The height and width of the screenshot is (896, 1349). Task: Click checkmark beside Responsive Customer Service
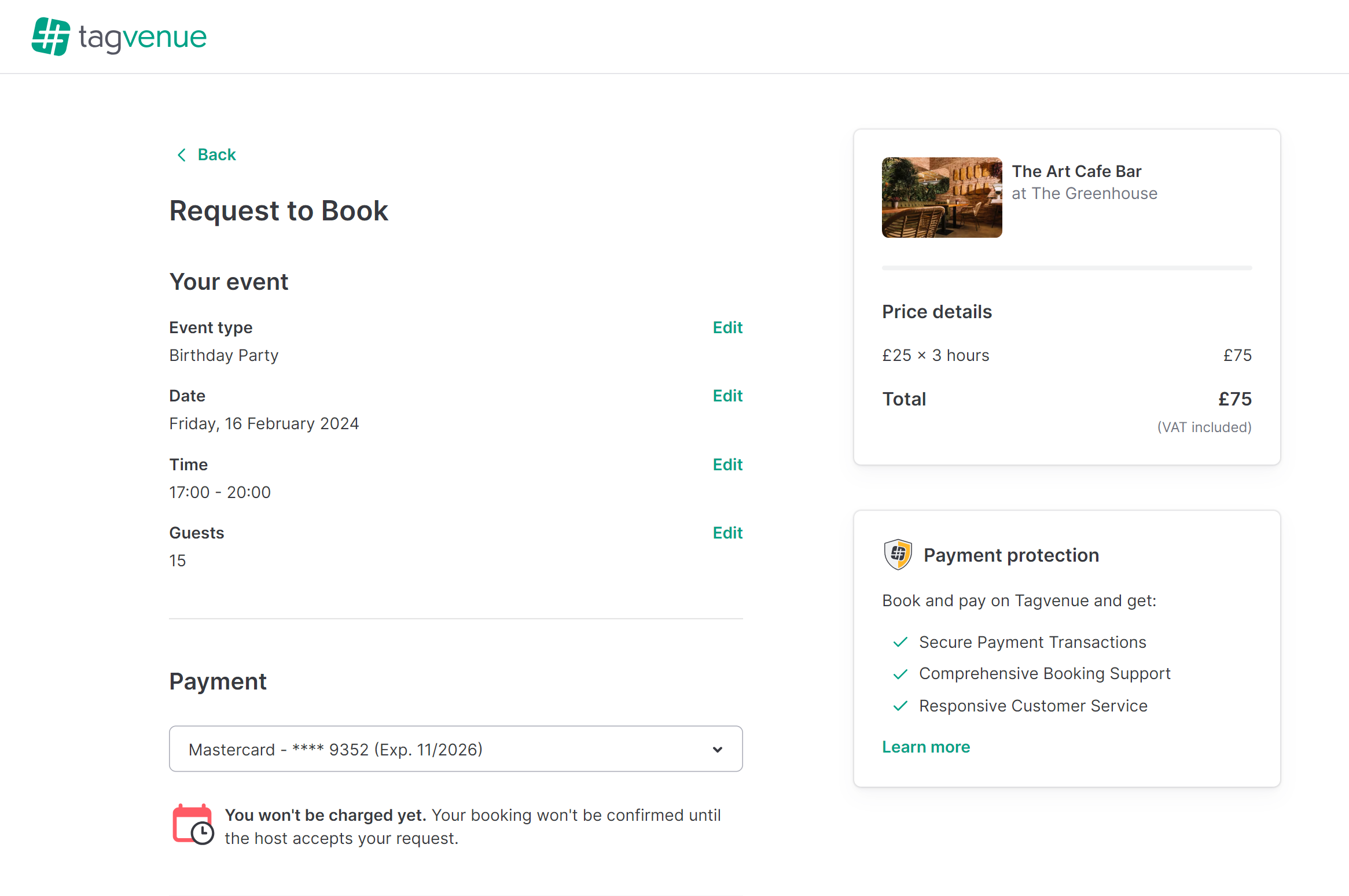[899, 706]
